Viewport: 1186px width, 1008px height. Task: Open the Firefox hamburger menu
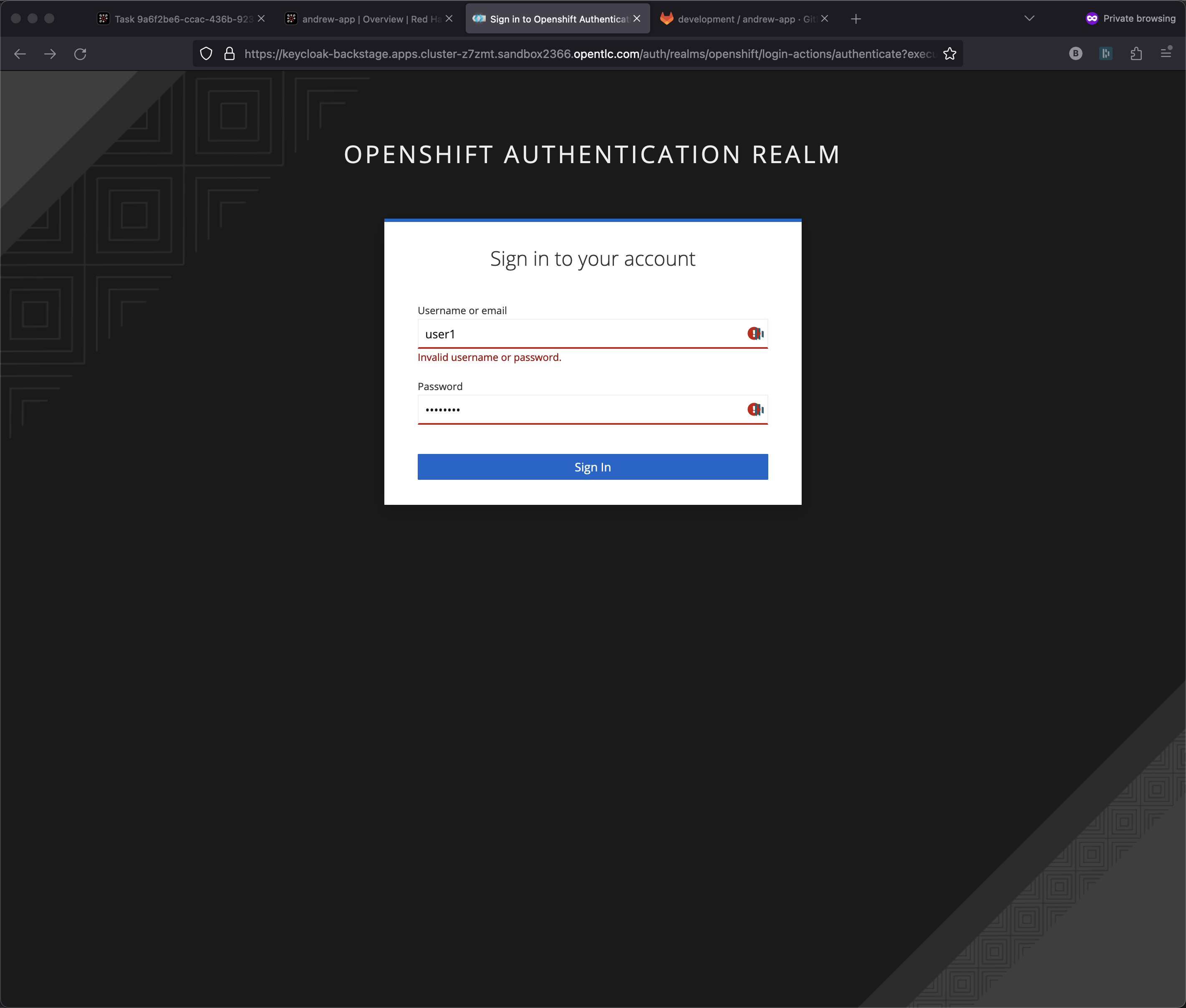click(x=1166, y=54)
